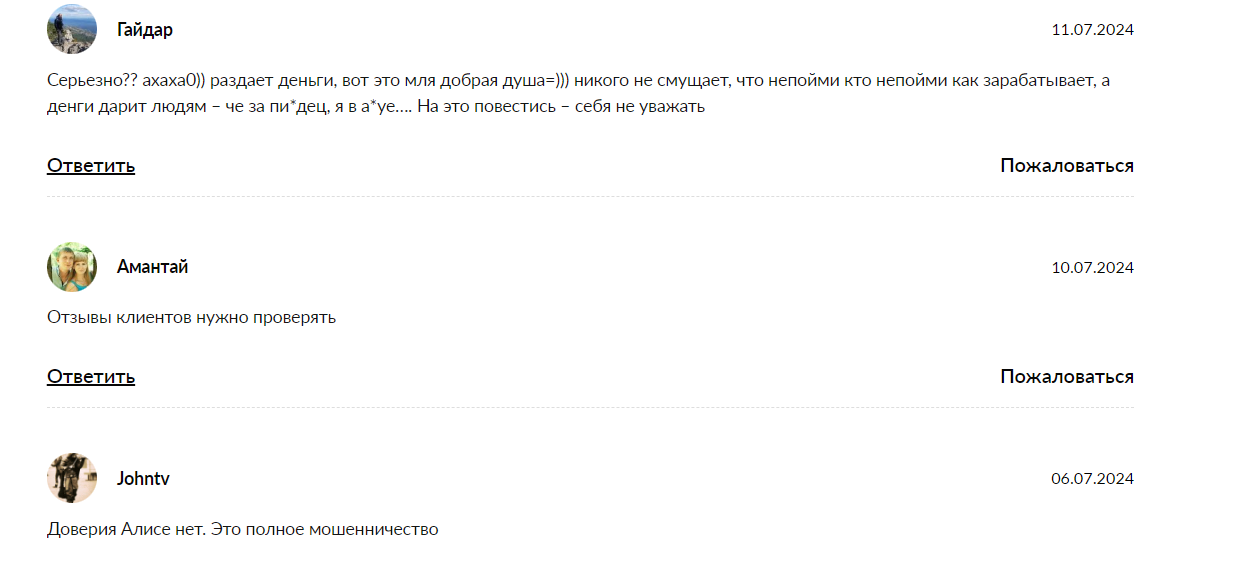
Task: Click the comment "Отзывы клиентов нужно проверять"
Action: (191, 318)
